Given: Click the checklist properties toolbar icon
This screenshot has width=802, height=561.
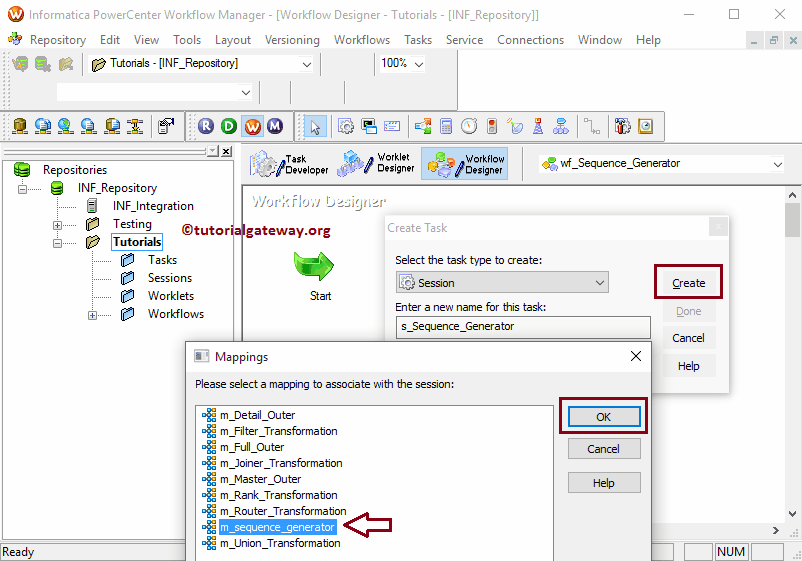Looking at the screenshot, I should click(166, 126).
